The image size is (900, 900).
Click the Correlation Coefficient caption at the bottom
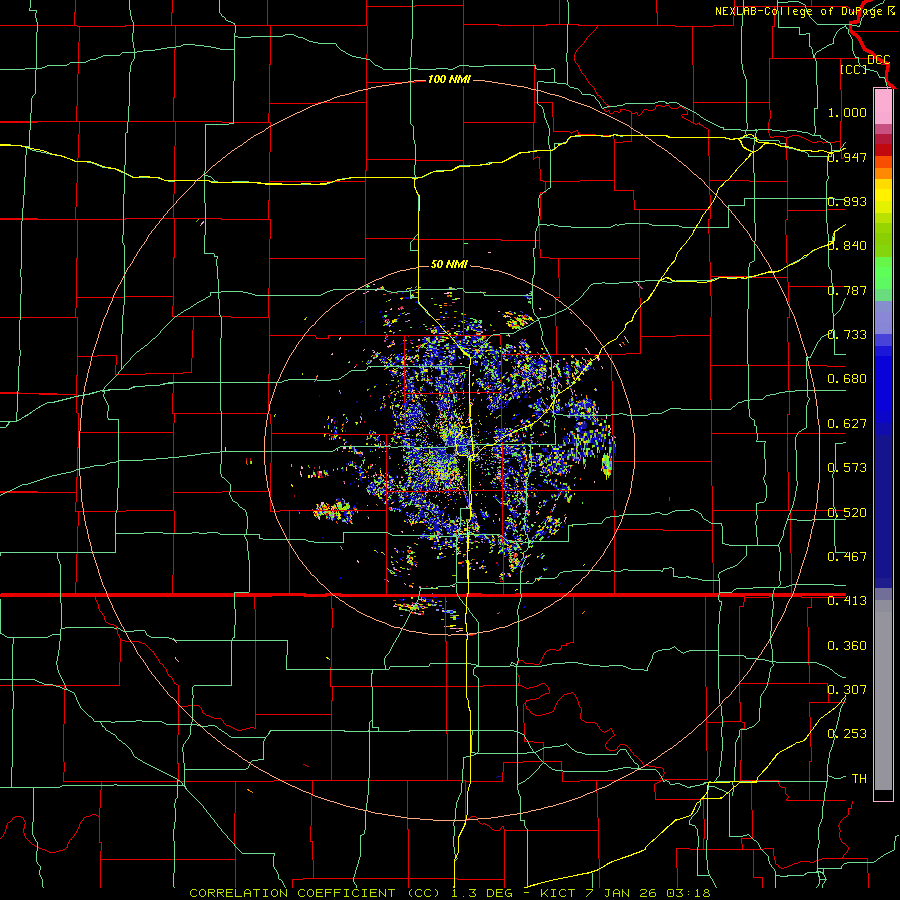[x=449, y=893]
